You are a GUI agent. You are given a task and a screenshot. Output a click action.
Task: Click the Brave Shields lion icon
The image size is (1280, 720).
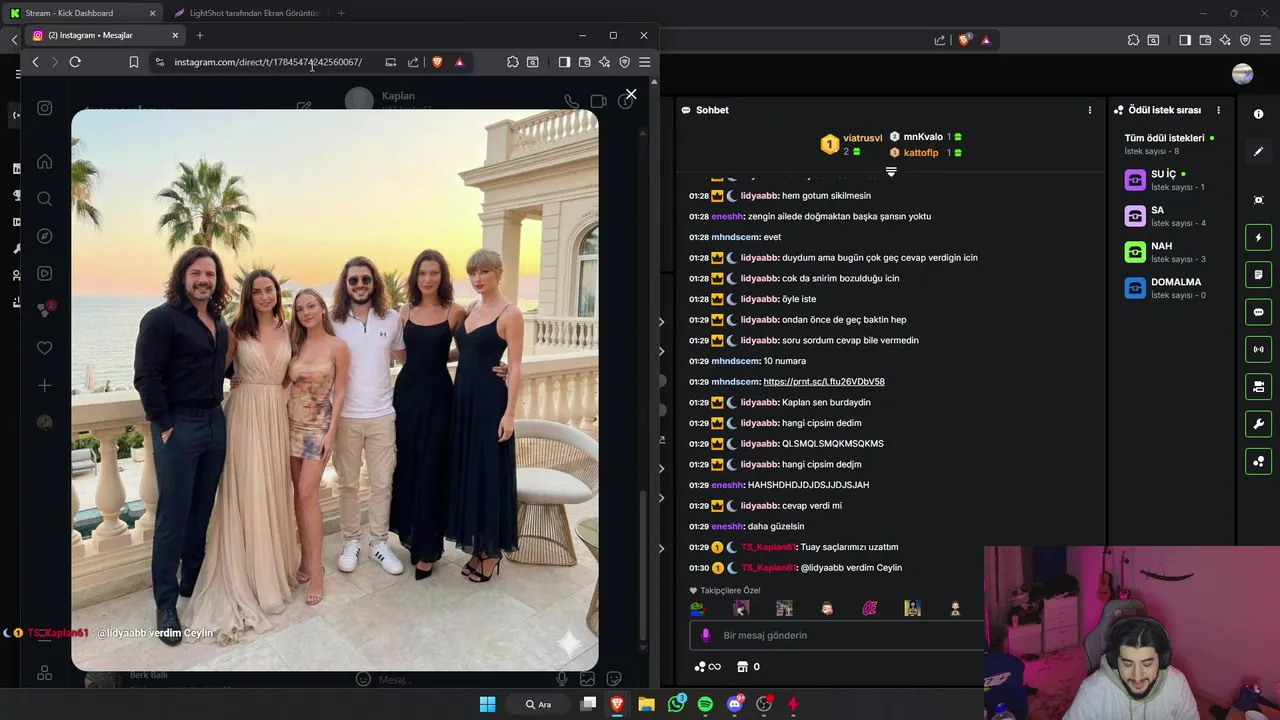click(x=437, y=62)
